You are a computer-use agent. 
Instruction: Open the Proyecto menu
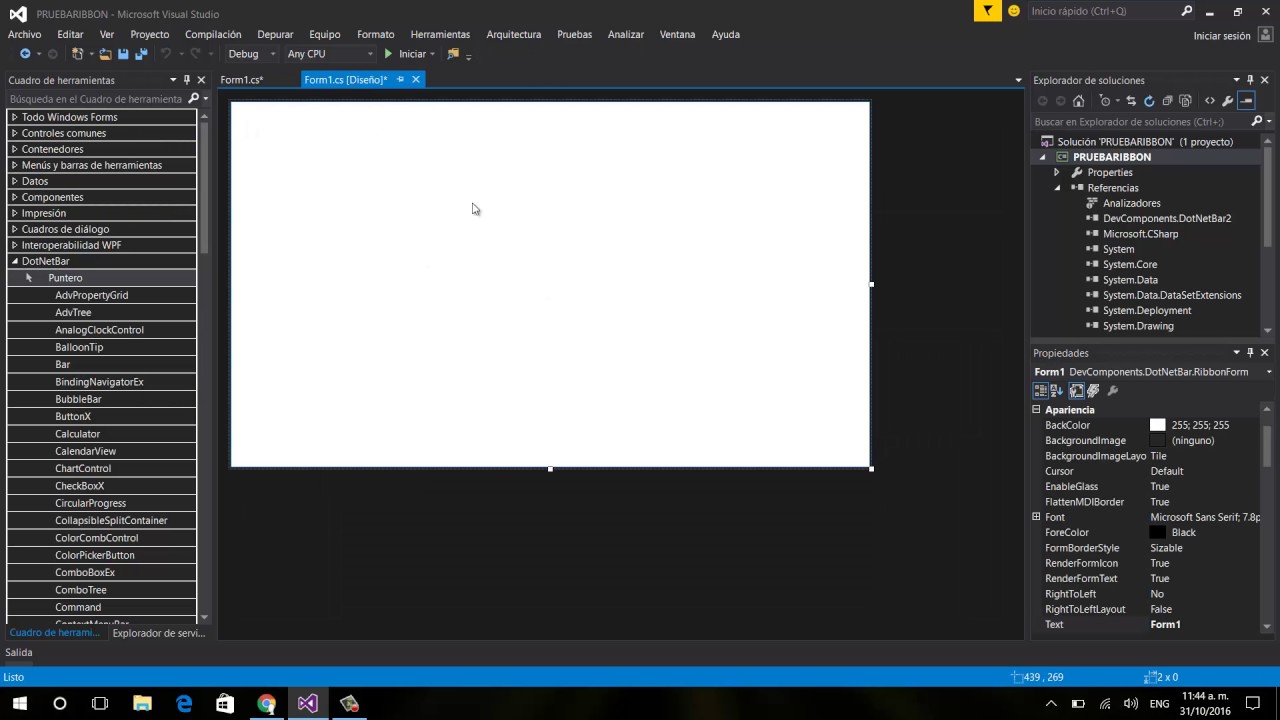coord(149,34)
